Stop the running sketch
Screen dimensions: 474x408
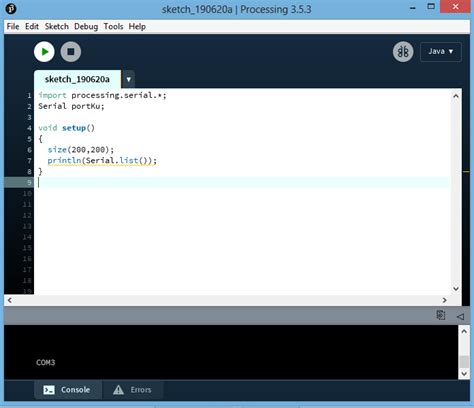point(71,52)
